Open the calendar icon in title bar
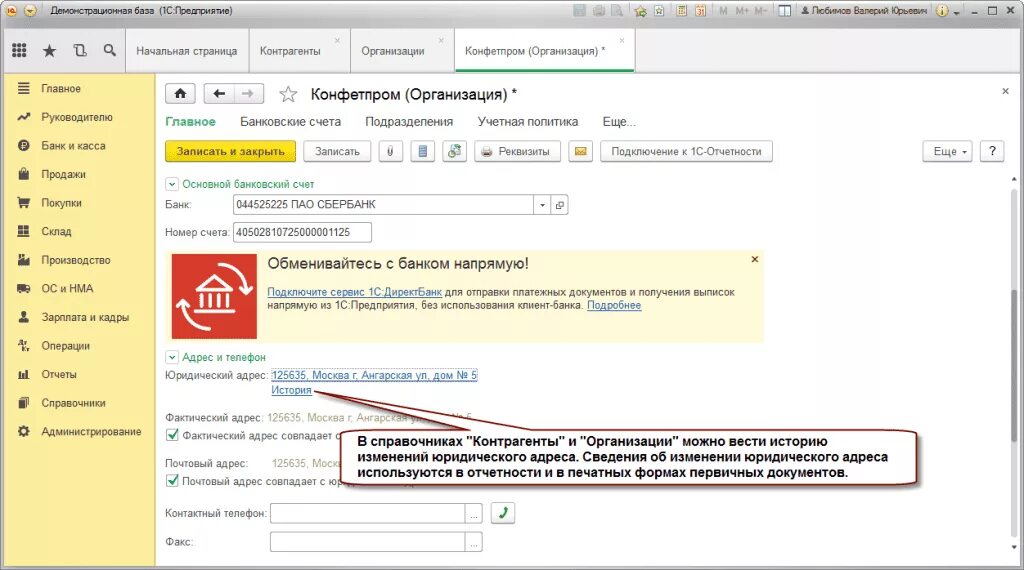 tap(700, 10)
